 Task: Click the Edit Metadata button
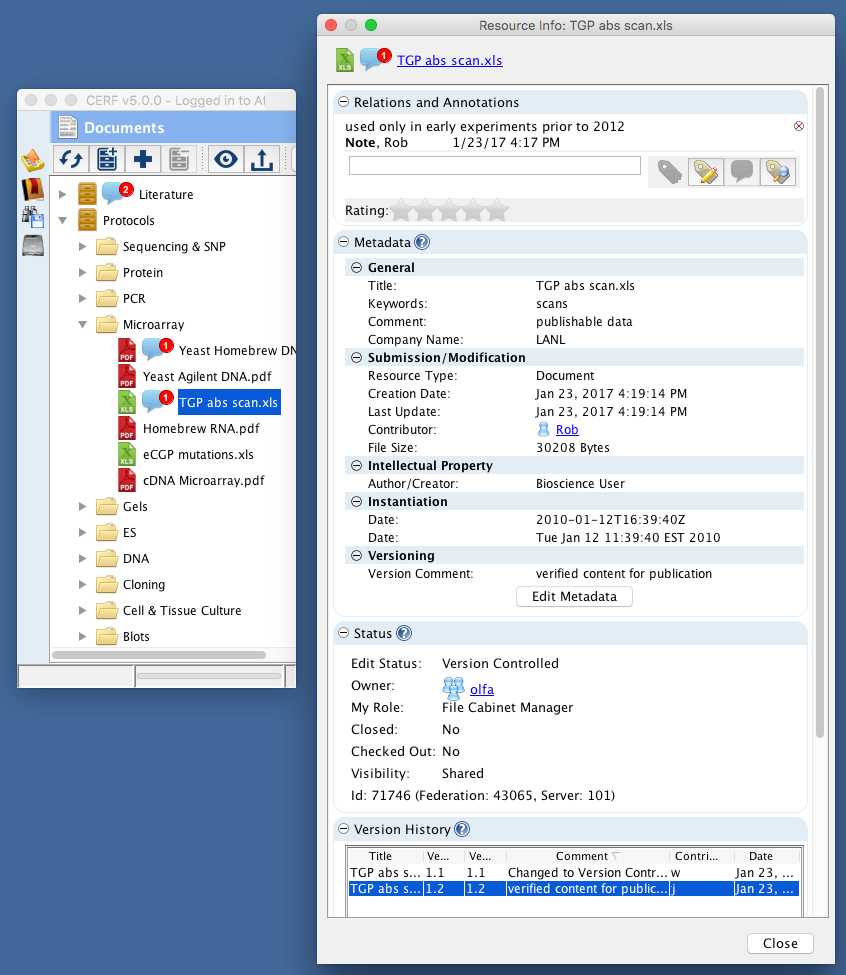tap(574, 596)
